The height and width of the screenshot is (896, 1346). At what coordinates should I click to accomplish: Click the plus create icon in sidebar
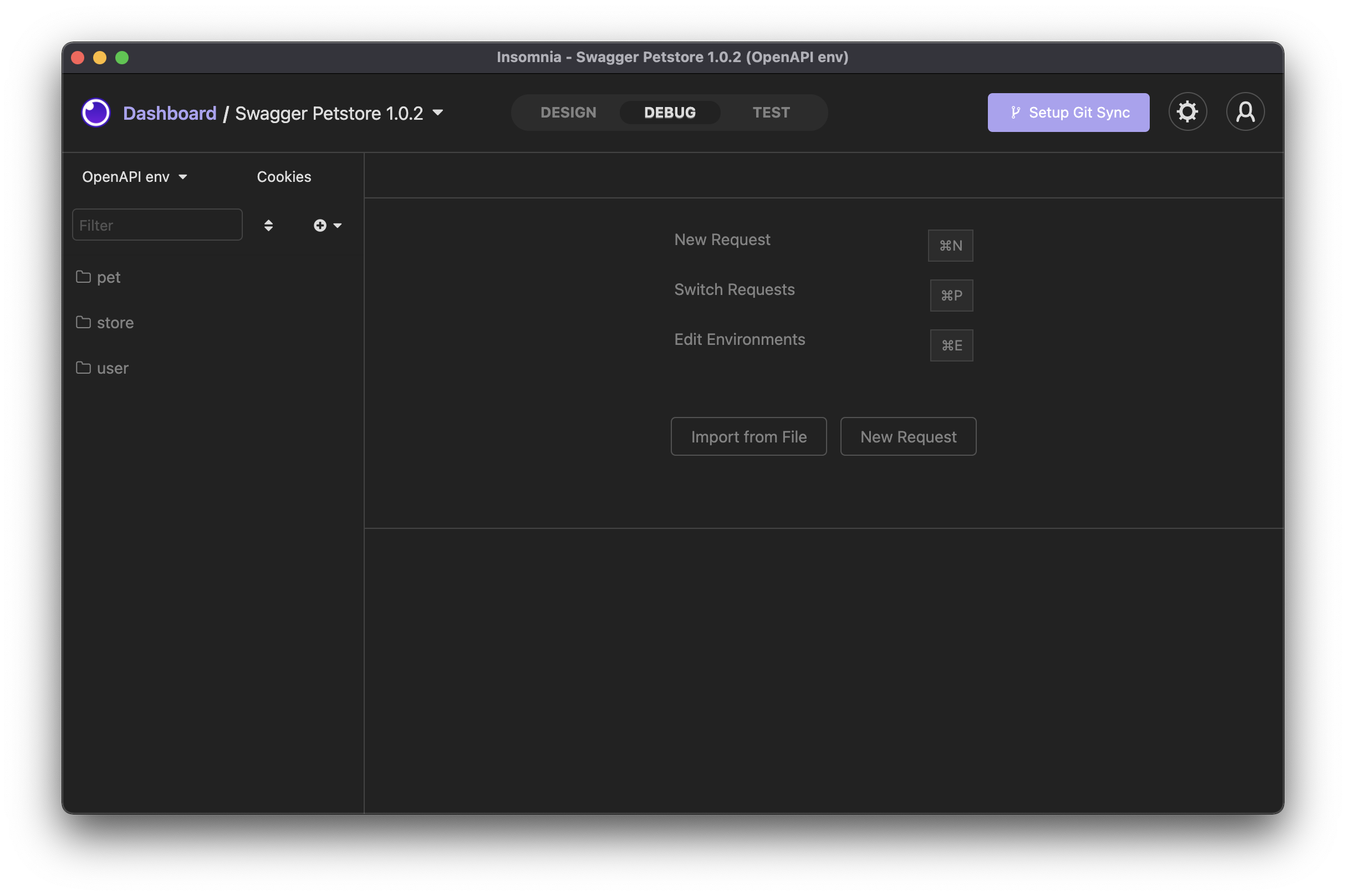point(320,226)
